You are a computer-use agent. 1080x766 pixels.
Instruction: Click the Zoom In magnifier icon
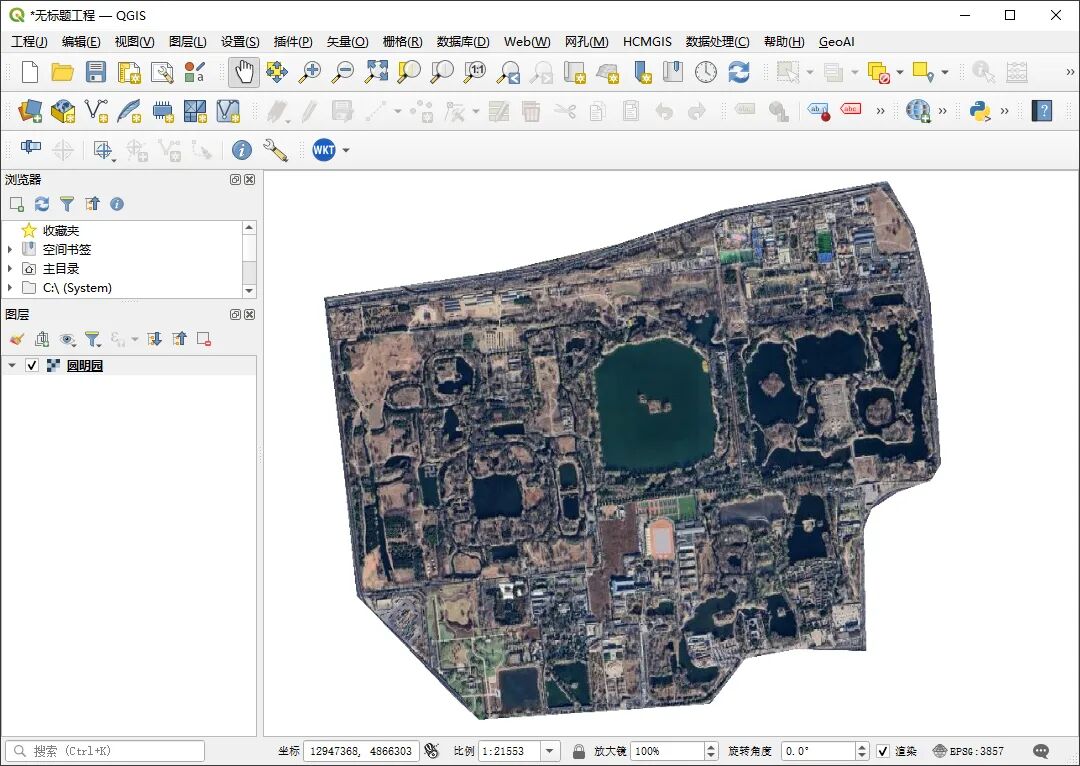(x=309, y=72)
